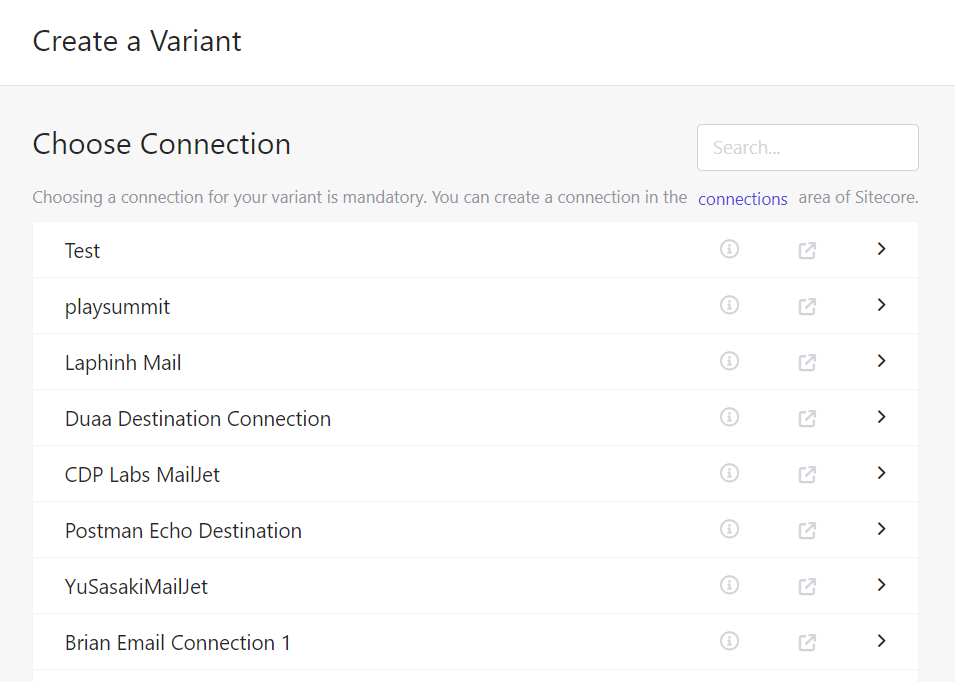Focus the connection Search field
Image resolution: width=955 pixels, height=682 pixels.
(808, 147)
